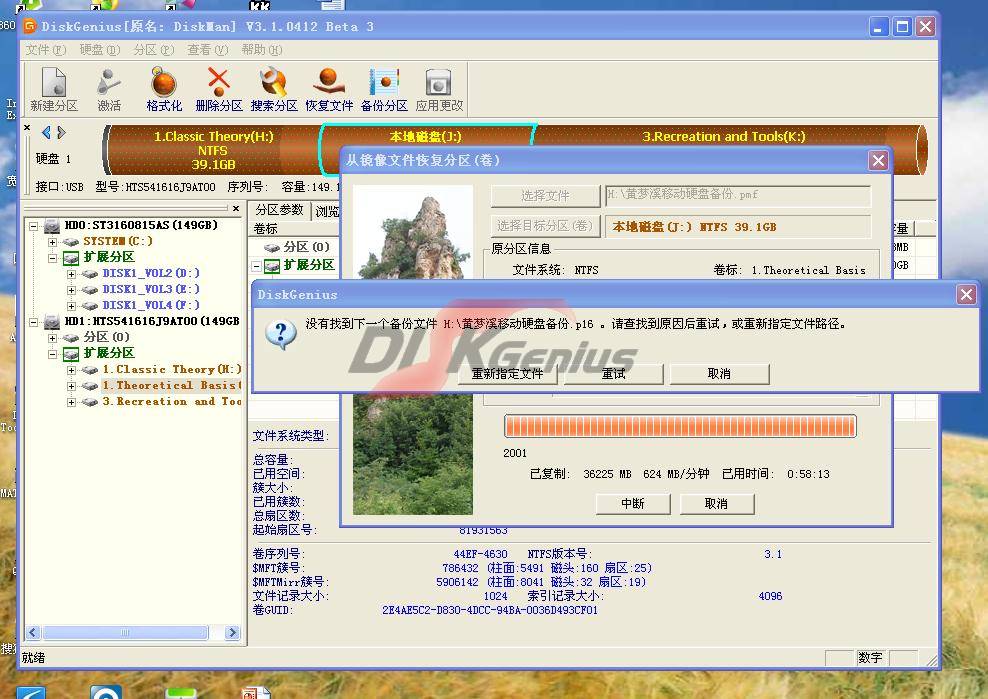Expand the 3.Recreation and Tools node
The height and width of the screenshot is (699, 988).
(x=71, y=401)
